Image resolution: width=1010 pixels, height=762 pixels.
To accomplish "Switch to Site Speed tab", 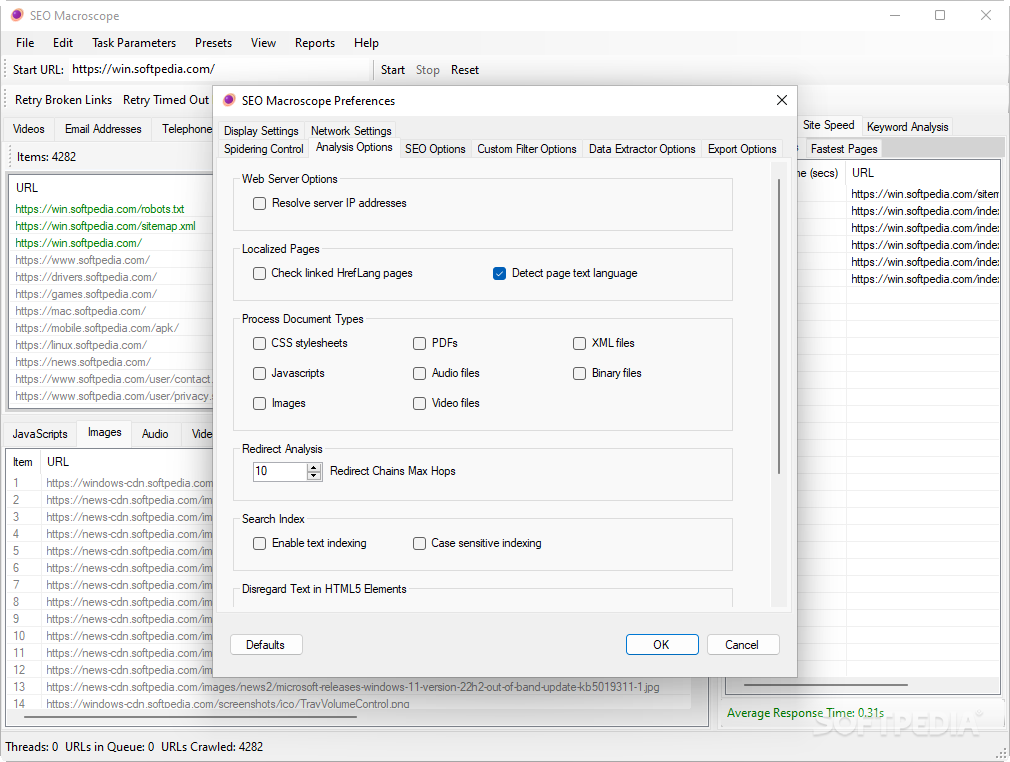I will 828,125.
